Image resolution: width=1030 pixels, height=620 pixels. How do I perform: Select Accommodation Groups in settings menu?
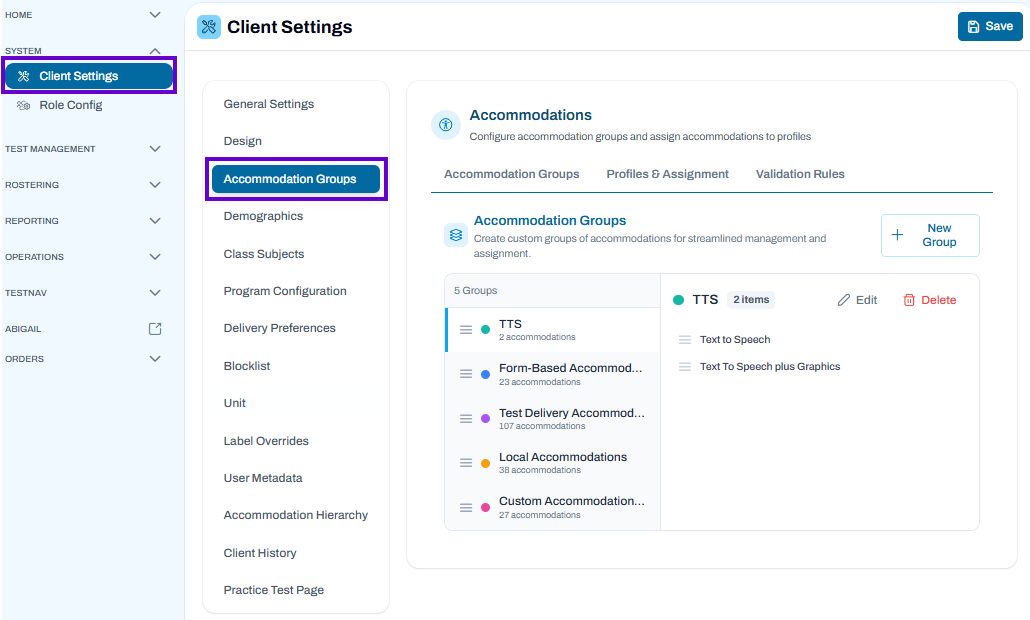click(x=296, y=179)
